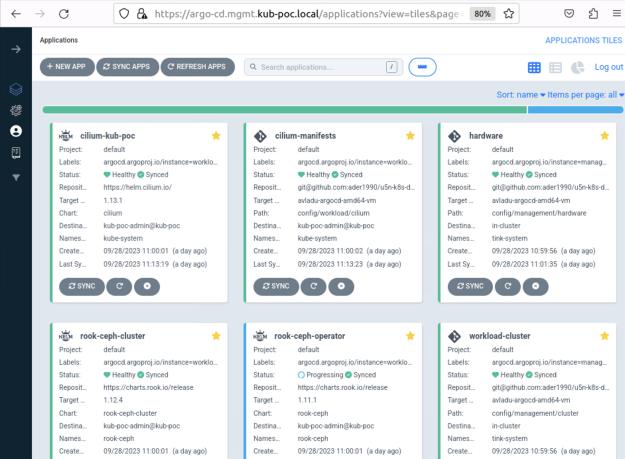Expand sidebar using the arrow at top
This screenshot has width=625, height=459.
(15, 49)
